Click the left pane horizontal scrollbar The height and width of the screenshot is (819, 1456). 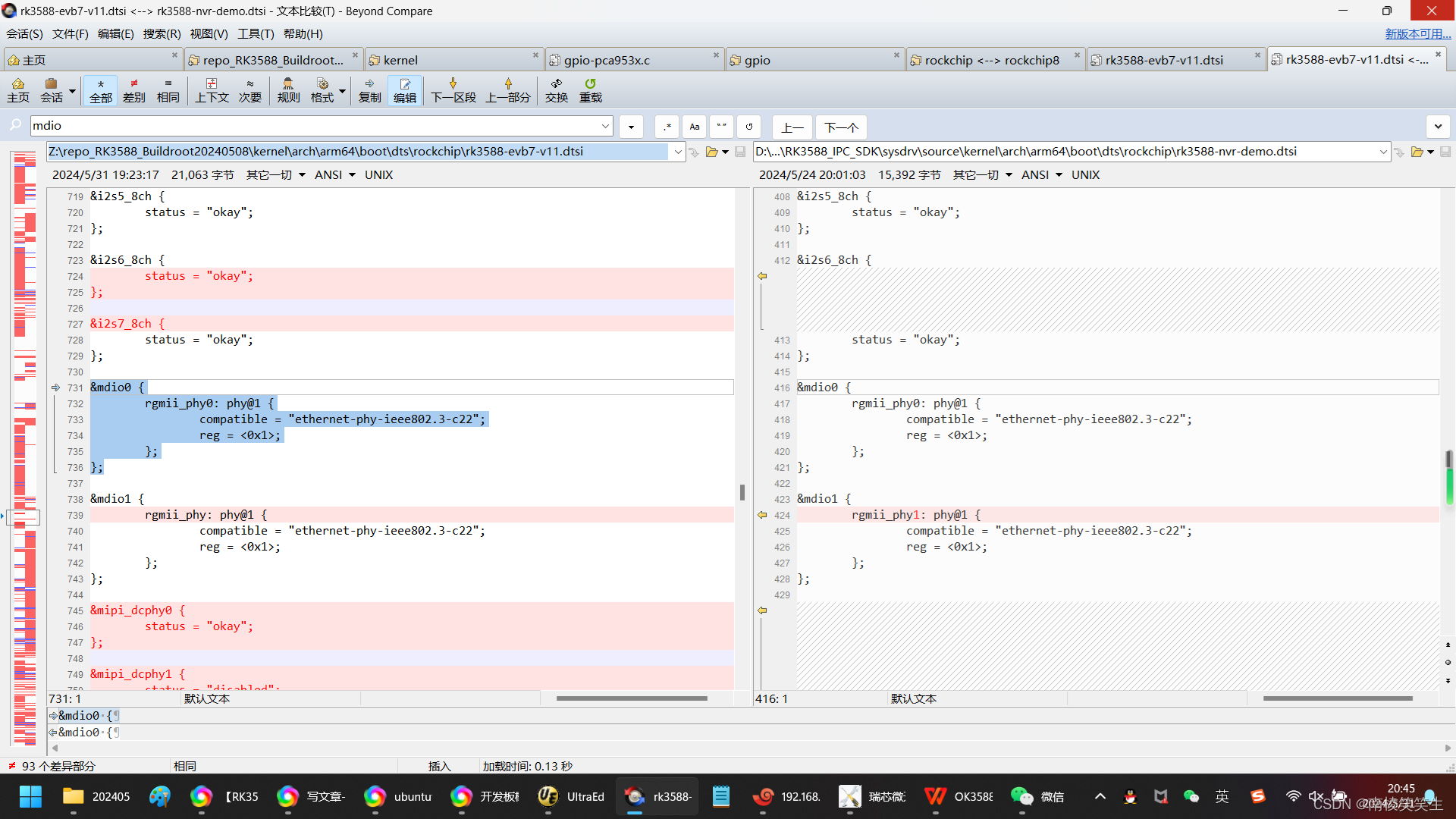pyautogui.click(x=631, y=698)
